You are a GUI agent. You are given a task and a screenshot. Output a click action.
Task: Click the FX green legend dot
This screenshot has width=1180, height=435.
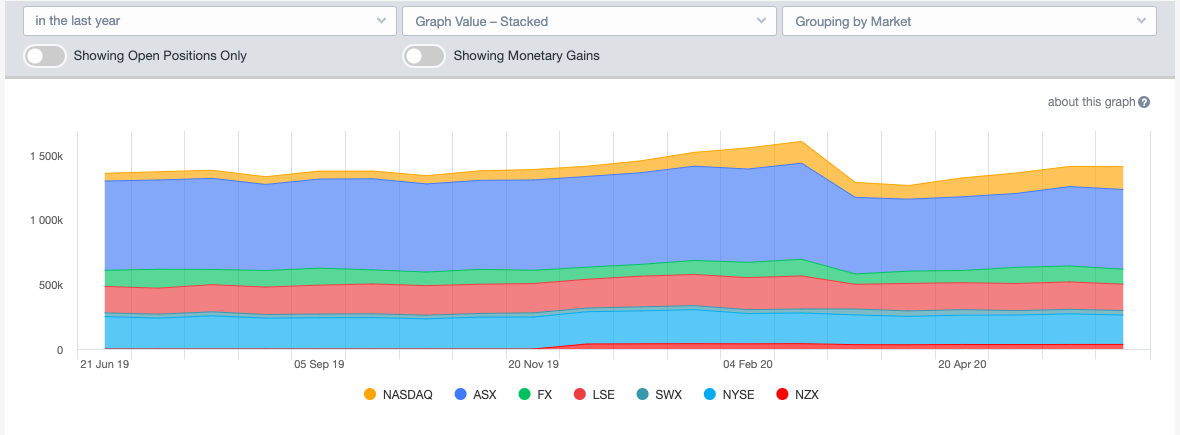tap(524, 395)
